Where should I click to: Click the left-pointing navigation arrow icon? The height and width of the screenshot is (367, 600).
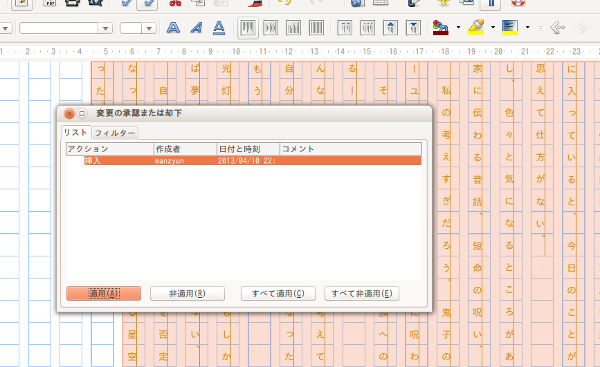click(x=558, y=28)
